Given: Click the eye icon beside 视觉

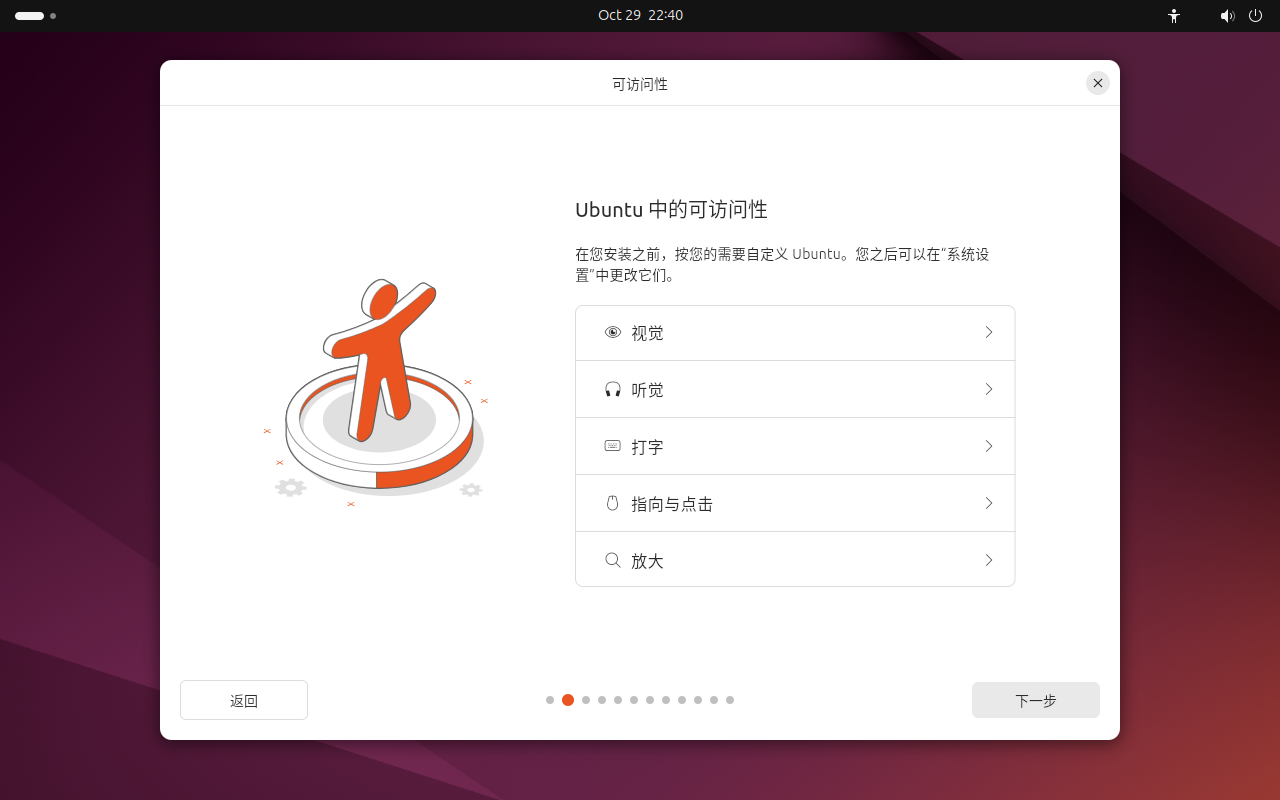Looking at the screenshot, I should pyautogui.click(x=613, y=332).
